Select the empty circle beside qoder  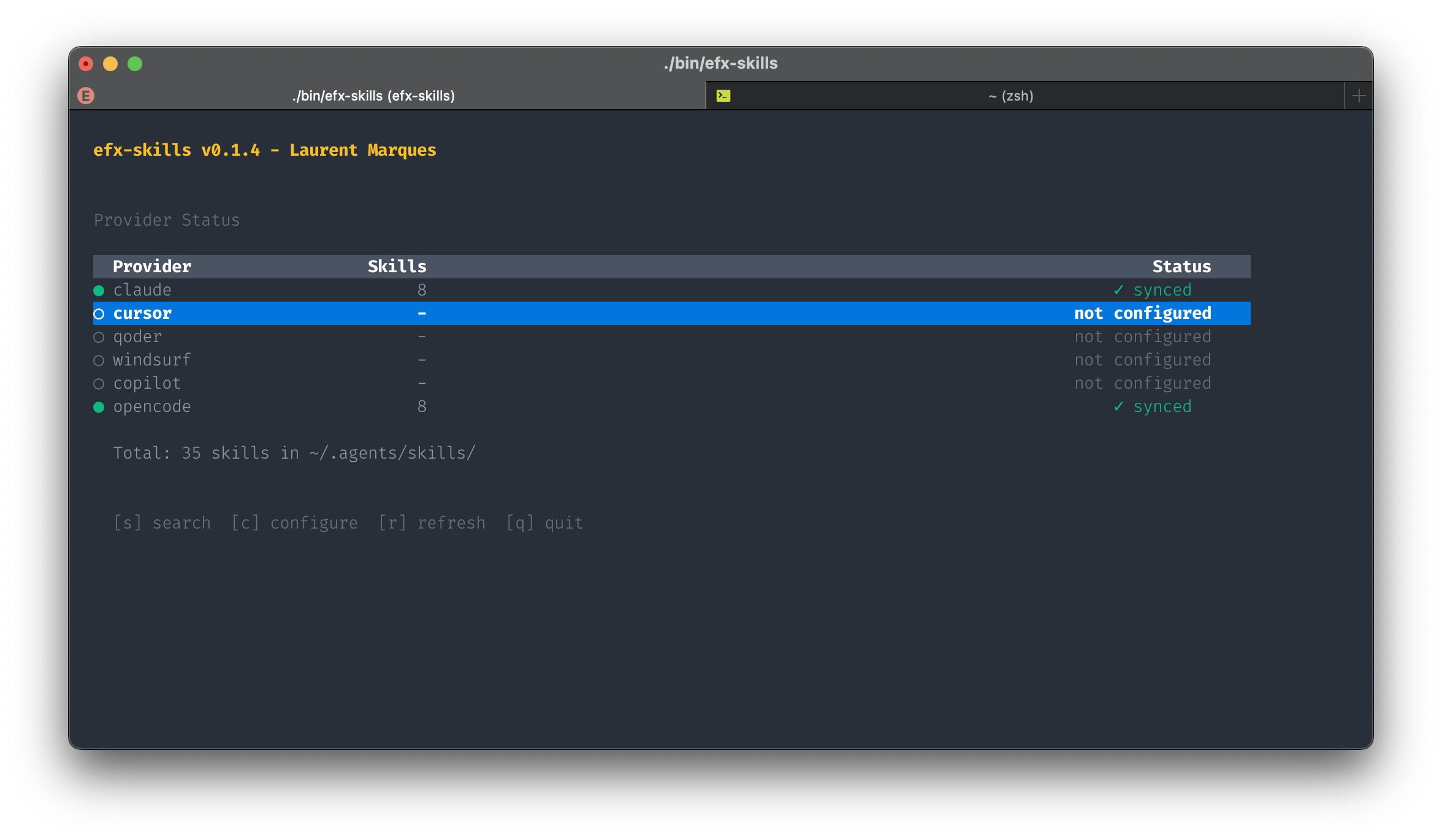tap(99, 337)
